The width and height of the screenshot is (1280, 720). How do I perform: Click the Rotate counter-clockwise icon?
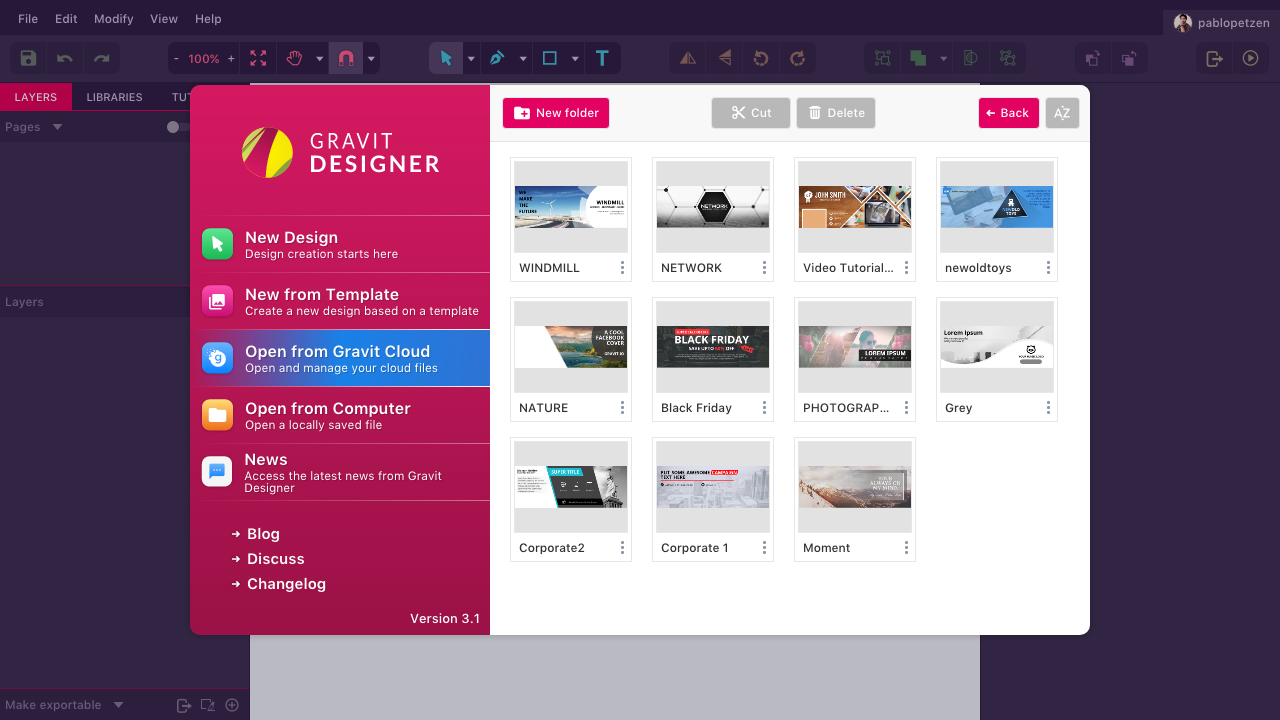coord(761,59)
